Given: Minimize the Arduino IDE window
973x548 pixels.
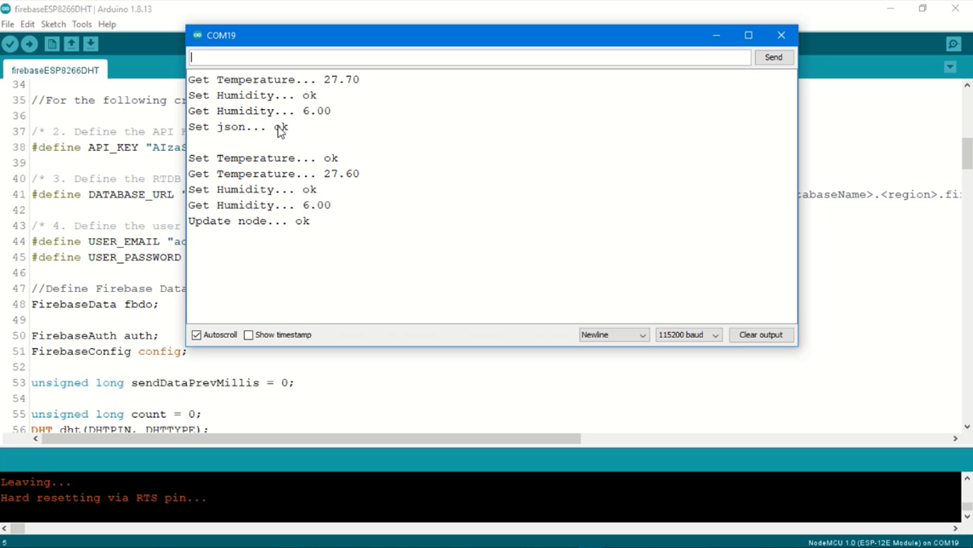Looking at the screenshot, I should point(890,9).
